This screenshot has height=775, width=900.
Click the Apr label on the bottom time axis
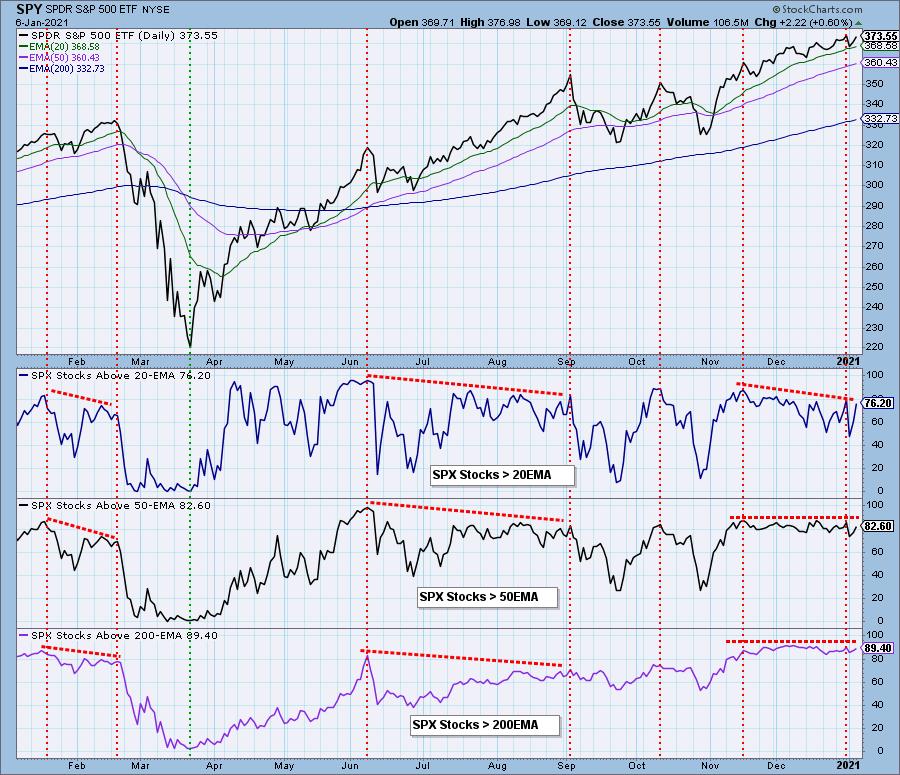[x=214, y=765]
